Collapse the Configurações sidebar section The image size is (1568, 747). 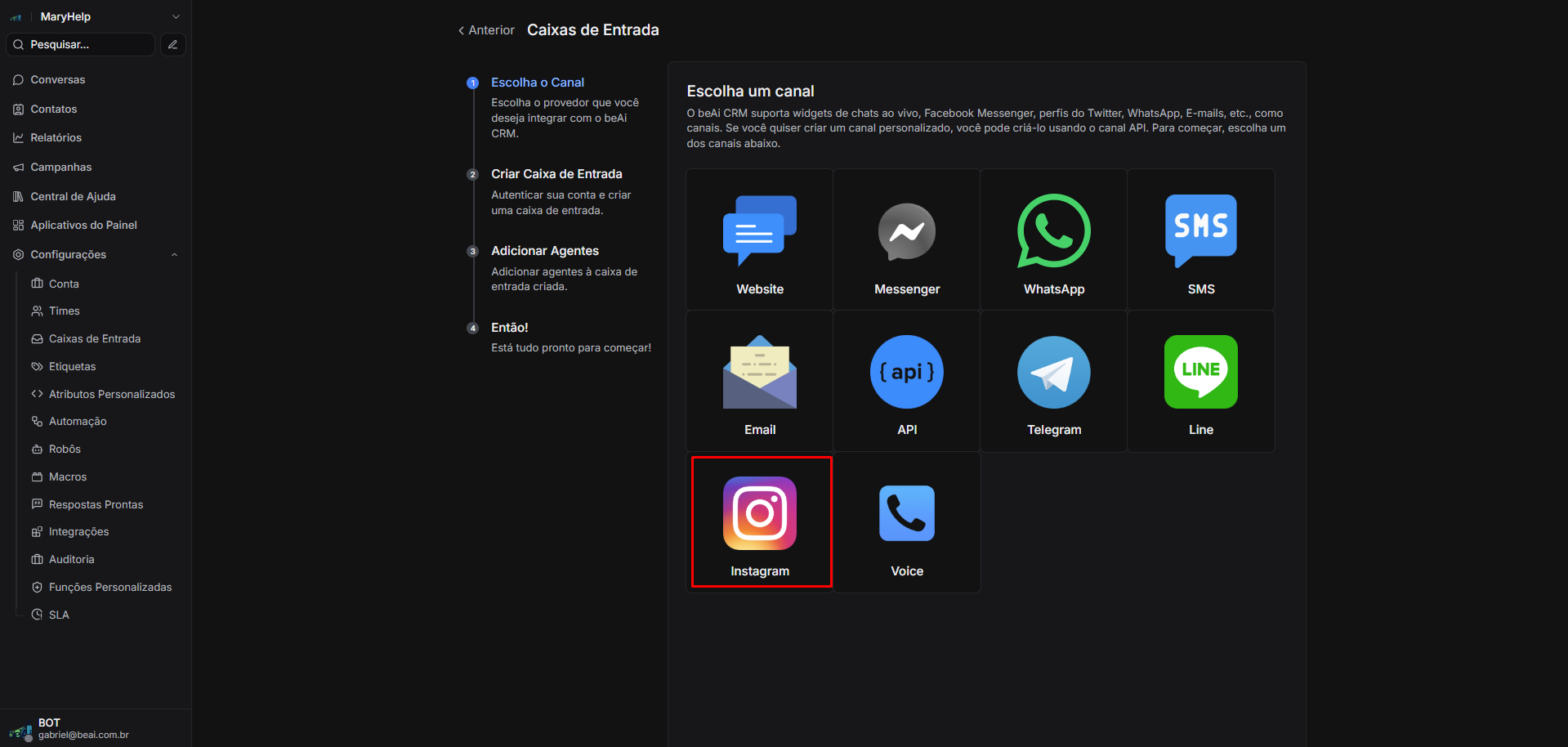(x=174, y=255)
